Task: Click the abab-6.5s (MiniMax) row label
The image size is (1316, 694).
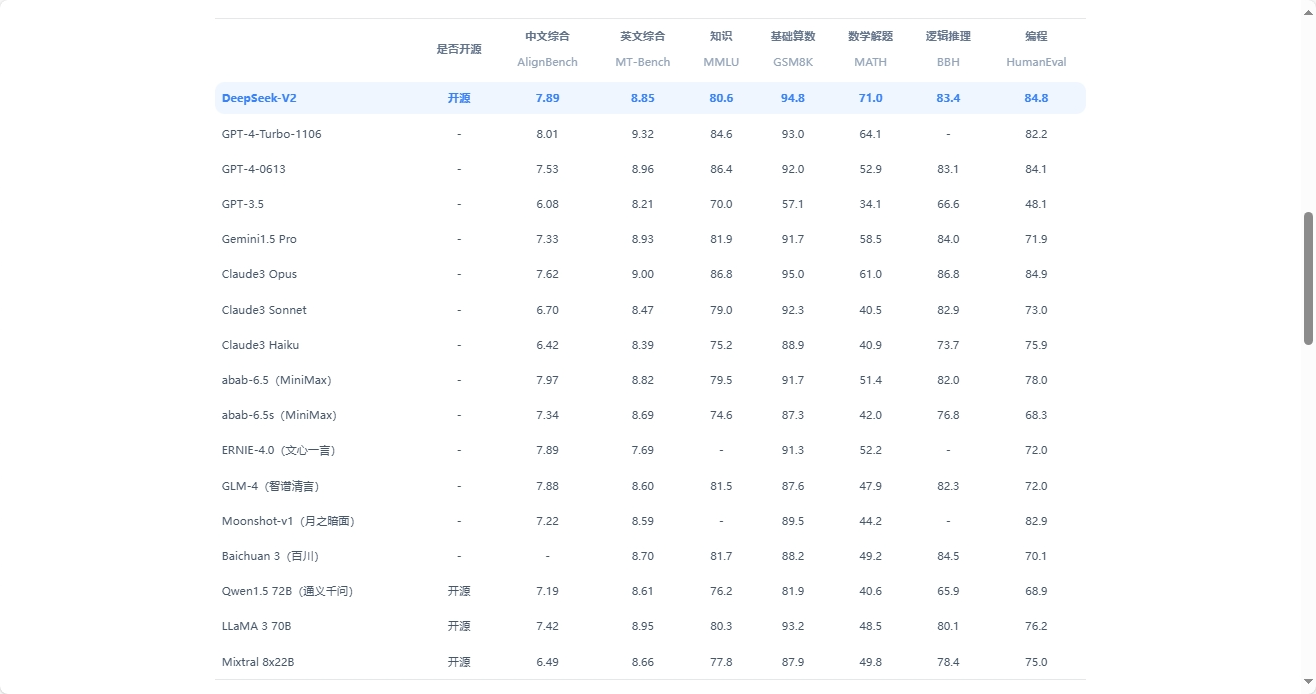Action: (x=279, y=415)
